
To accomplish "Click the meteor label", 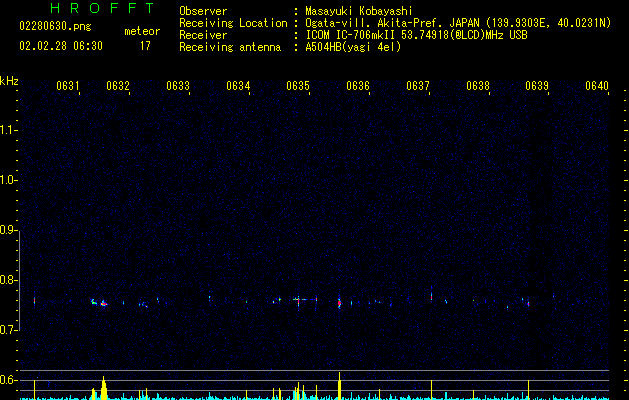I will [x=142, y=31].
